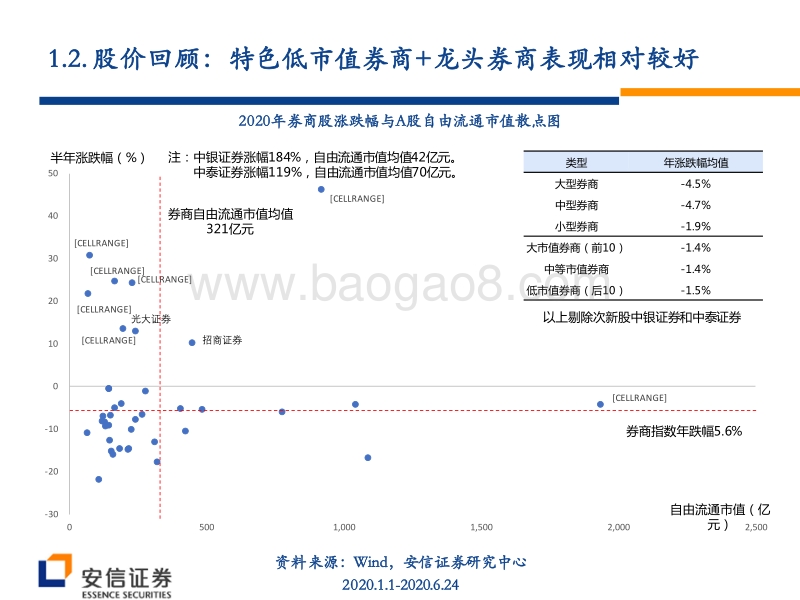Select the data point next to 招商证券
This screenshot has width=800, height=600.
click(x=192, y=343)
